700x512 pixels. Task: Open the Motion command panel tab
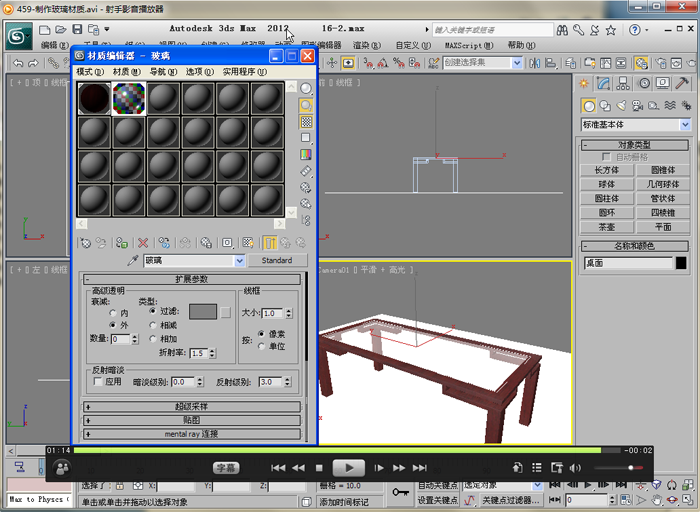pyautogui.click(x=644, y=83)
